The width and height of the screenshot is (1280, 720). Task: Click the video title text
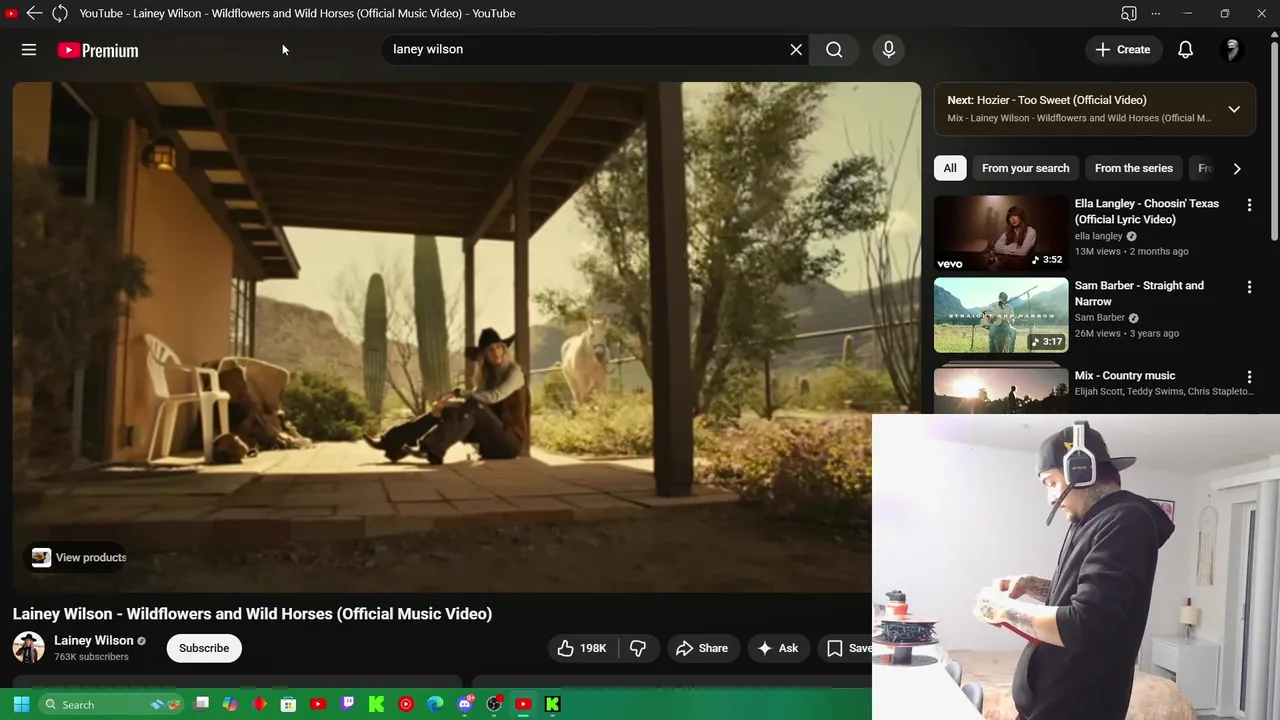click(x=252, y=614)
